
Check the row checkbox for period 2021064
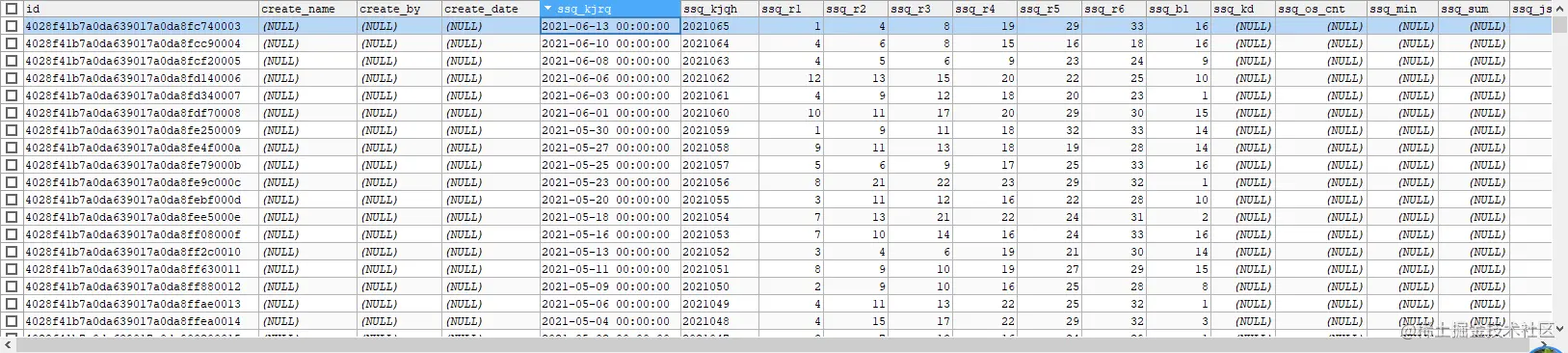click(x=12, y=43)
